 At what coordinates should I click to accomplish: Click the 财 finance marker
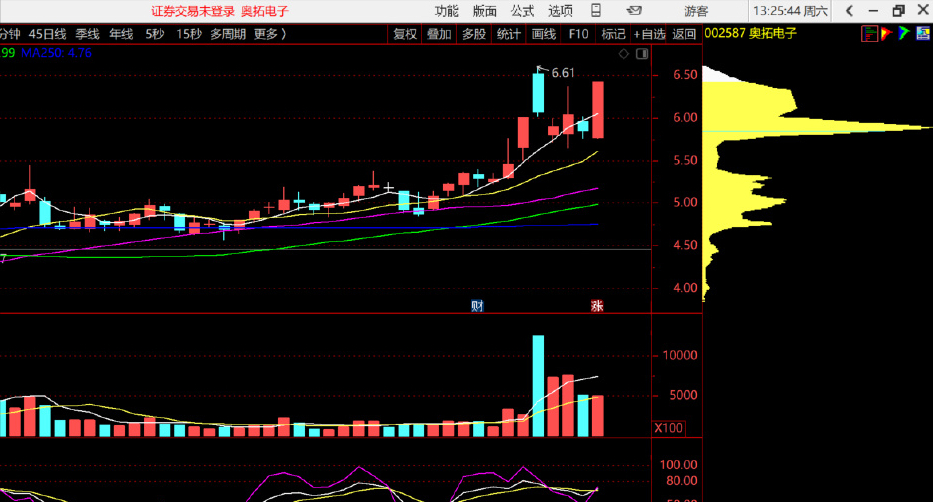pyautogui.click(x=477, y=306)
